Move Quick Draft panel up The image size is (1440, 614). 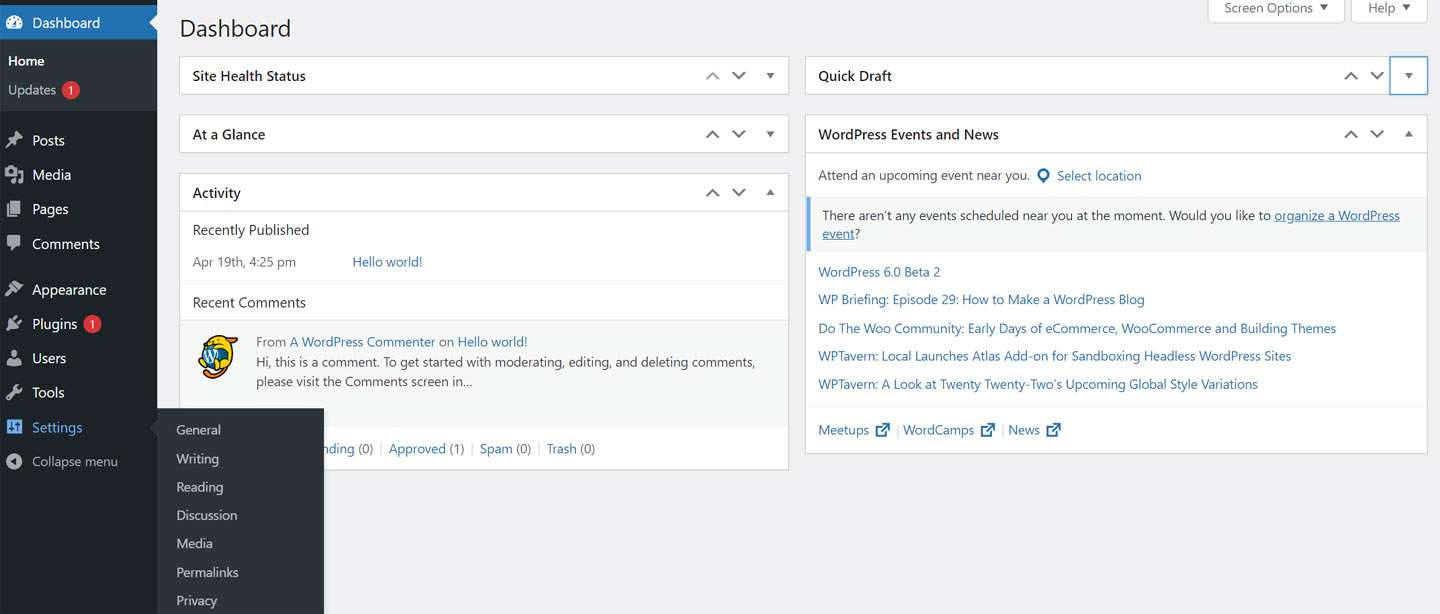[x=1351, y=76]
